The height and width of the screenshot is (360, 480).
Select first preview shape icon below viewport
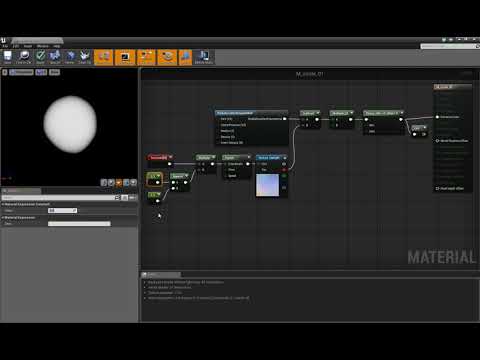pyautogui.click(x=104, y=182)
